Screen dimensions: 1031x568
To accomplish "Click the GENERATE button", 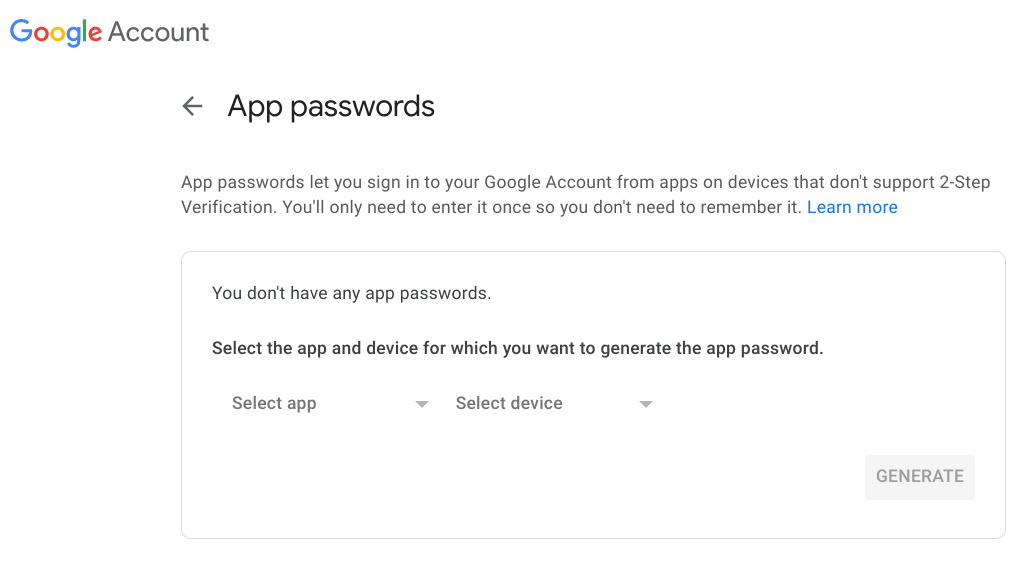I will pos(919,477).
